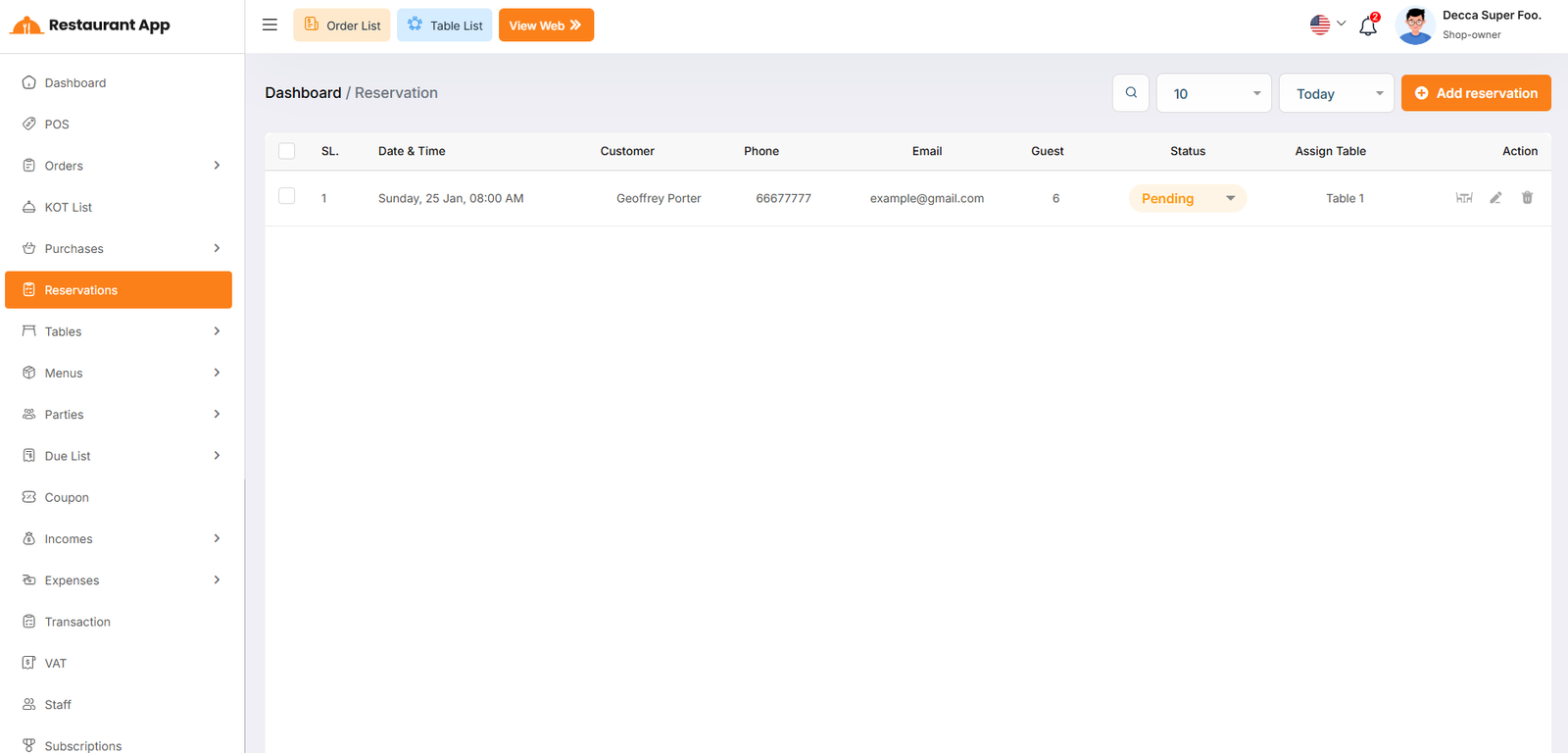Image resolution: width=1568 pixels, height=753 pixels.
Task: Open the KOT List menu item
Action: pyautogui.click(x=69, y=207)
